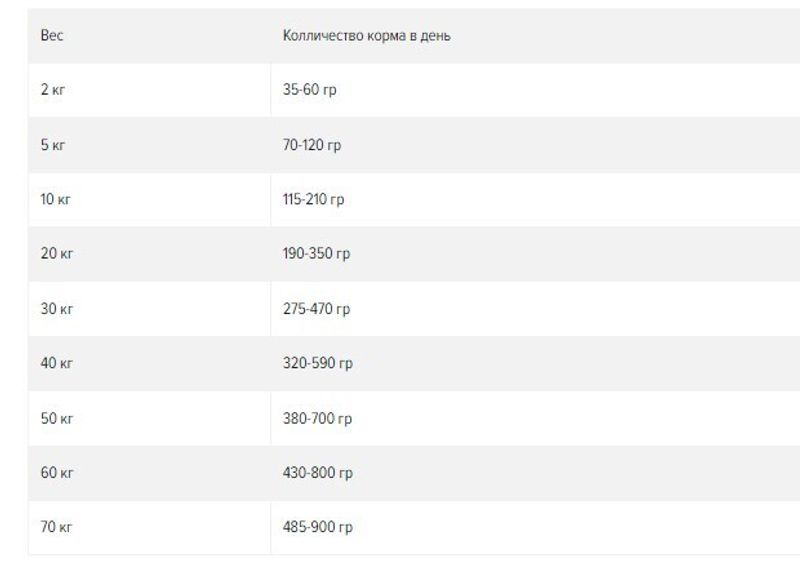The width and height of the screenshot is (800, 565).
Task: Click the "70-120 гр" feed amount
Action: click(312, 145)
